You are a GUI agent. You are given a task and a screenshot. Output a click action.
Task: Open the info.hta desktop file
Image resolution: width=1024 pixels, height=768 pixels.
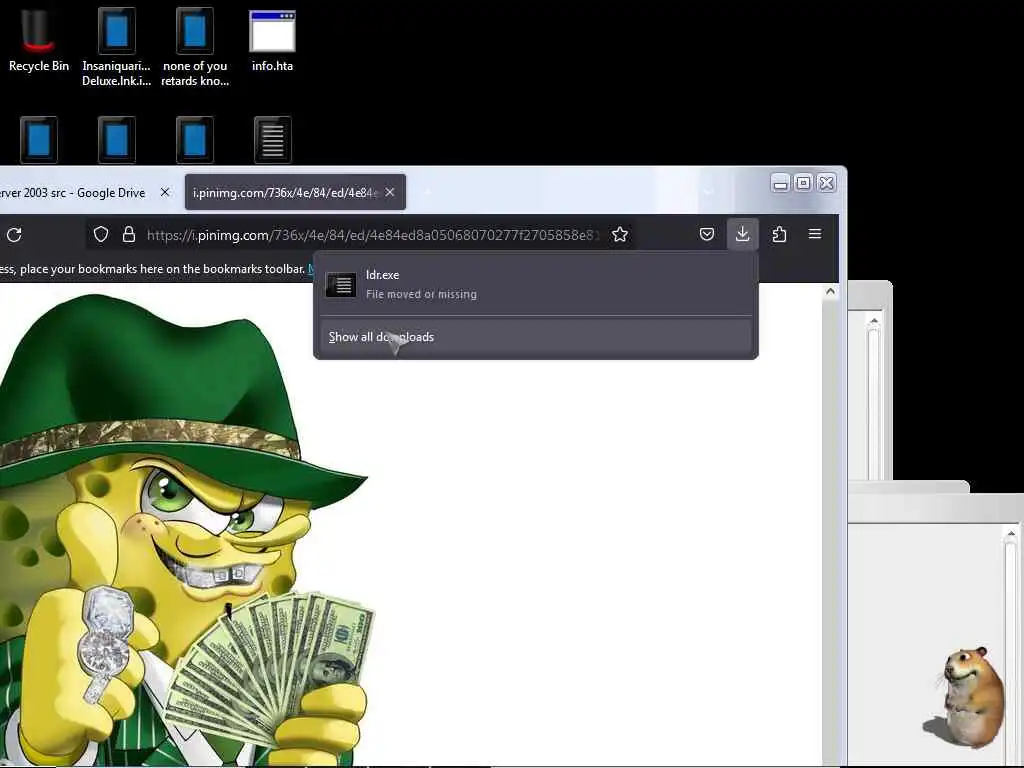[x=272, y=40]
